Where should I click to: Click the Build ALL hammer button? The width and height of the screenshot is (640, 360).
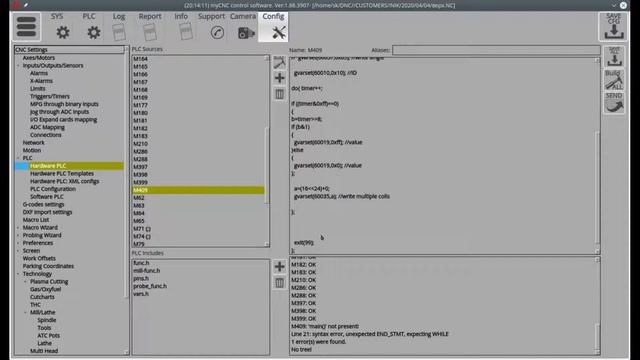tap(614, 80)
